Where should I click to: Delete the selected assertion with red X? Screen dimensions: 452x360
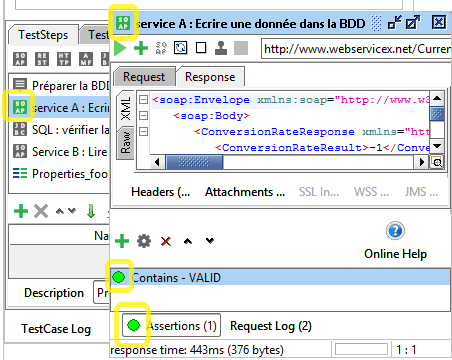point(166,241)
